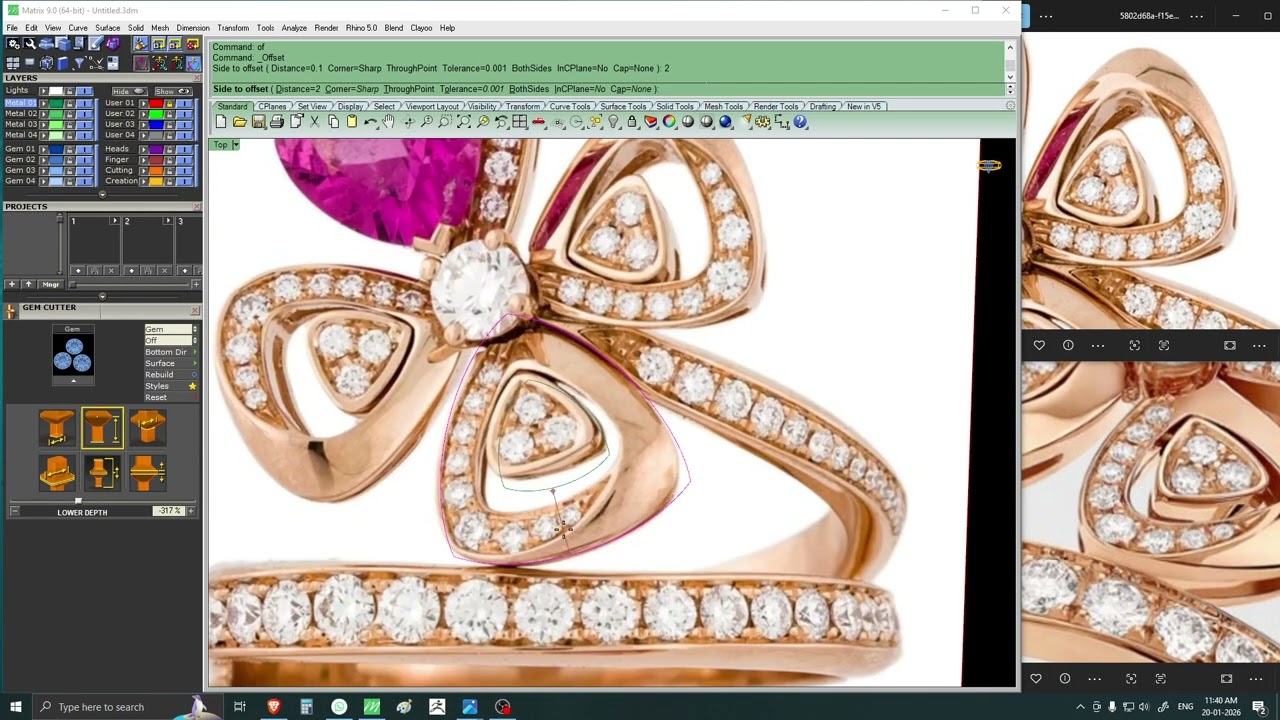Click the Paste clipboard icon

(x=352, y=122)
